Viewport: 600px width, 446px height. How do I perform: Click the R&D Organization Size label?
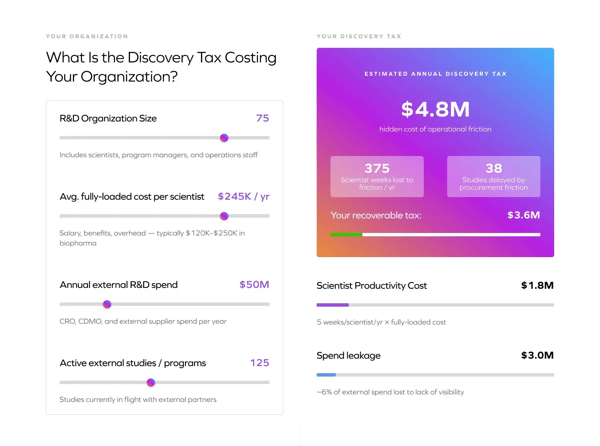pyautogui.click(x=108, y=118)
